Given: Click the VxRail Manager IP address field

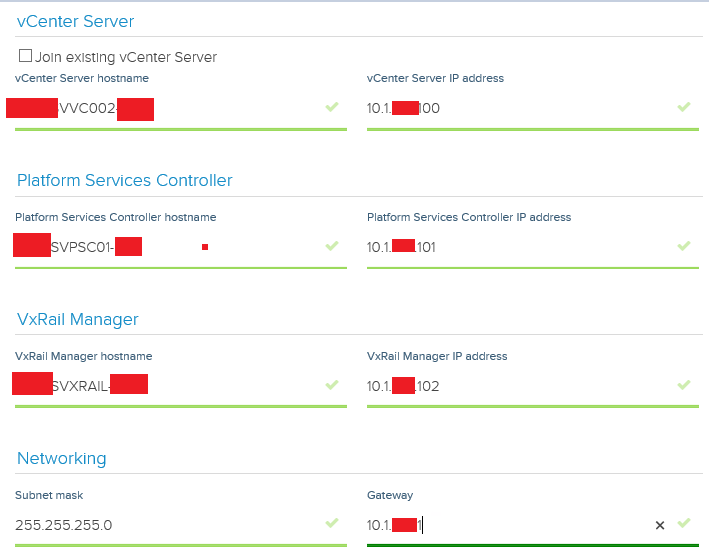Looking at the screenshot, I should (x=533, y=386).
